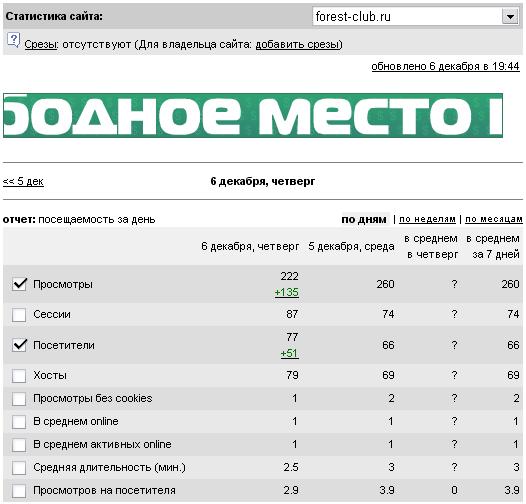The image size is (526, 504).
Task: Enable the Сессии checkbox
Action: [19, 314]
